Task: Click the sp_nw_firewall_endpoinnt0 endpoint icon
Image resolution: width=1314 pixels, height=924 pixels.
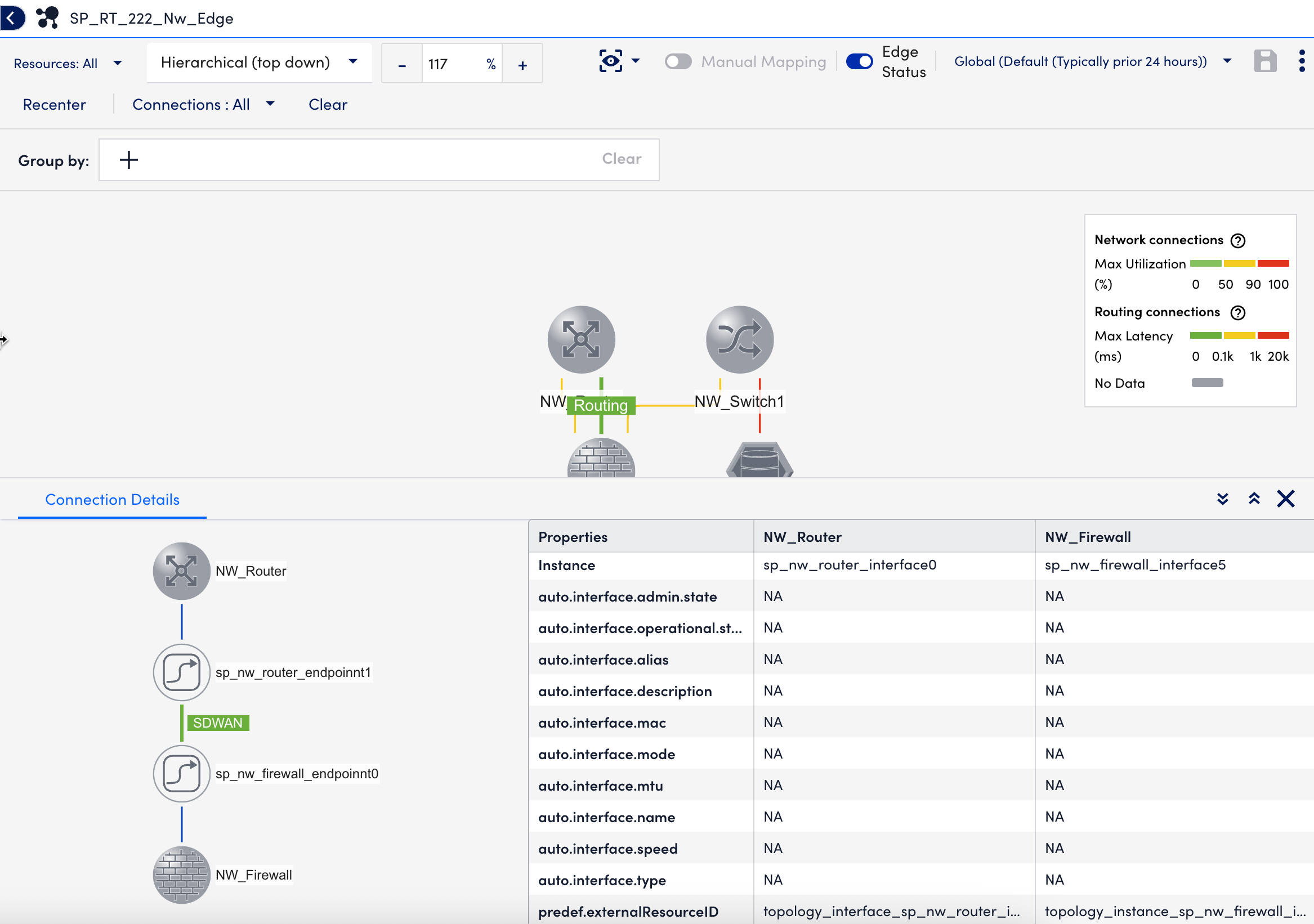Action: [181, 774]
